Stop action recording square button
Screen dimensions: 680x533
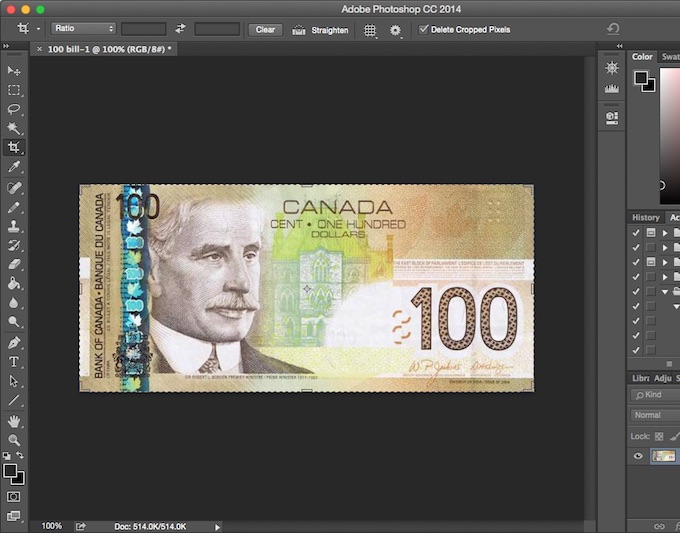click(669, 364)
